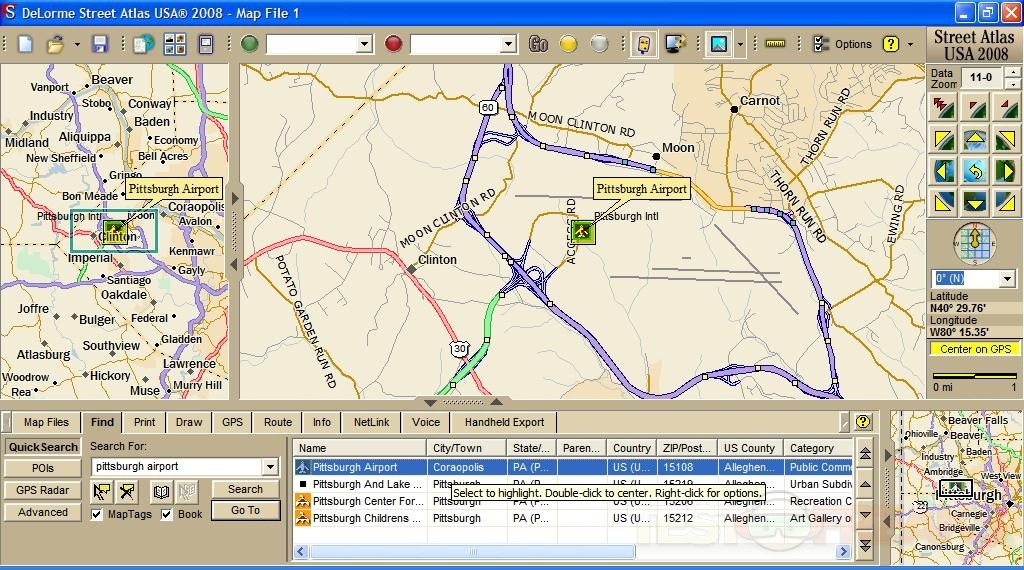Pan the map north with the up arrow

pyautogui.click(x=975, y=139)
